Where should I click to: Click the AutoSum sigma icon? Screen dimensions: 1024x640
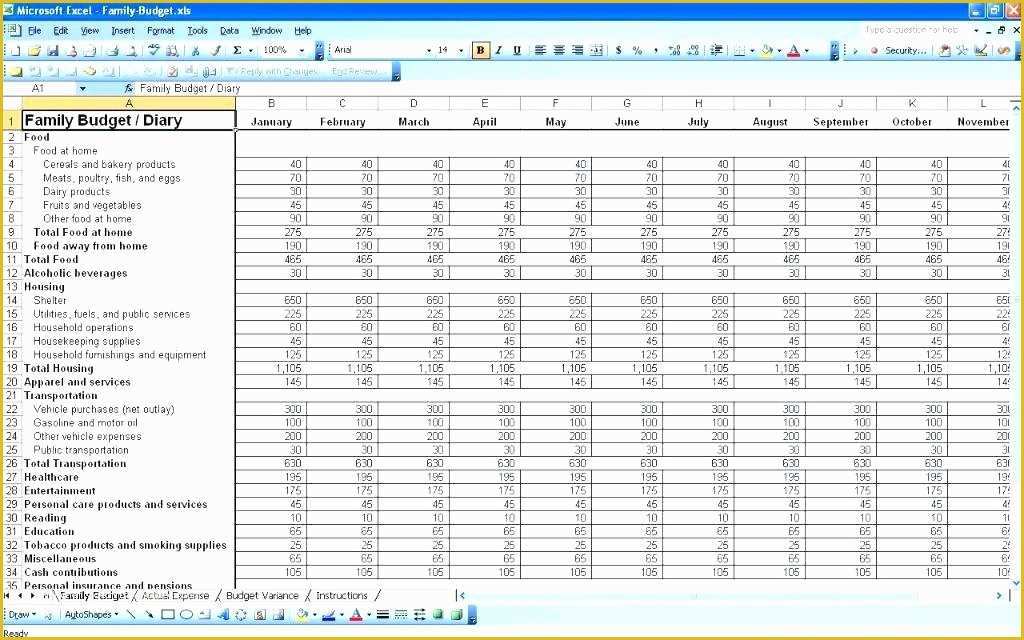pyautogui.click(x=237, y=50)
